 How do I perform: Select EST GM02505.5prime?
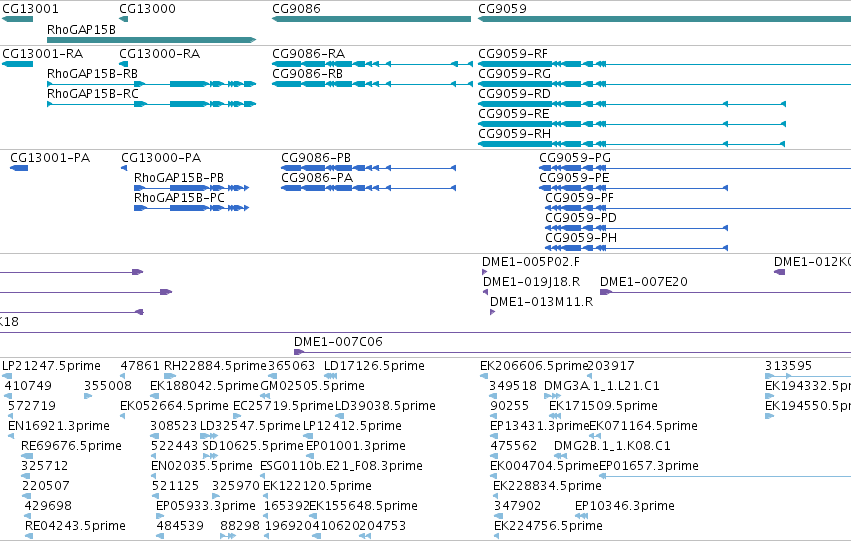pos(313,386)
